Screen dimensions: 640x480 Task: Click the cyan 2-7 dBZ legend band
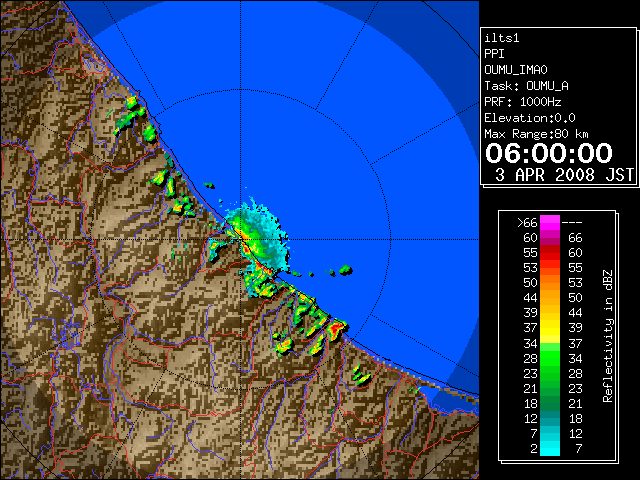tap(550, 448)
